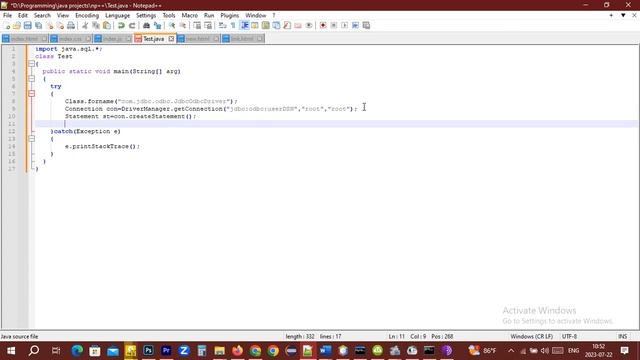
Task: Click the Open file toolbar icon
Action: point(17,25)
